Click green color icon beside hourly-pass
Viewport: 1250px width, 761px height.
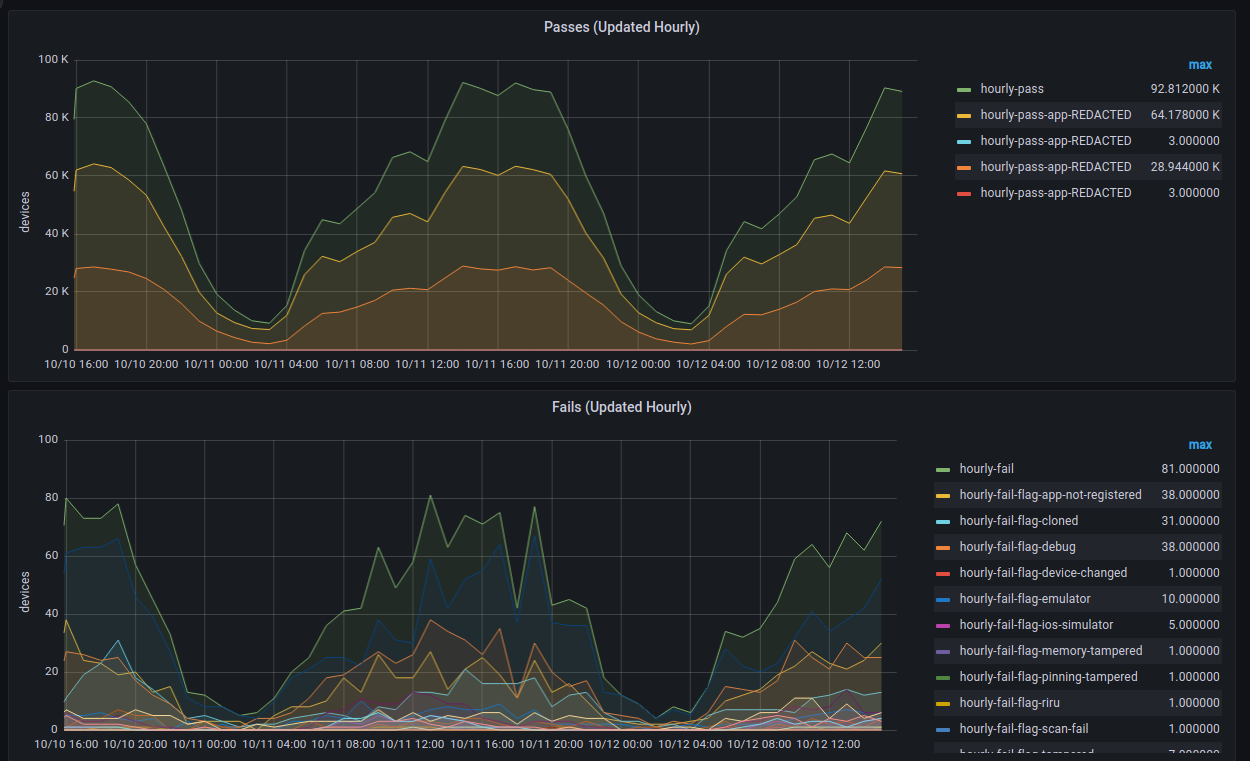point(964,90)
